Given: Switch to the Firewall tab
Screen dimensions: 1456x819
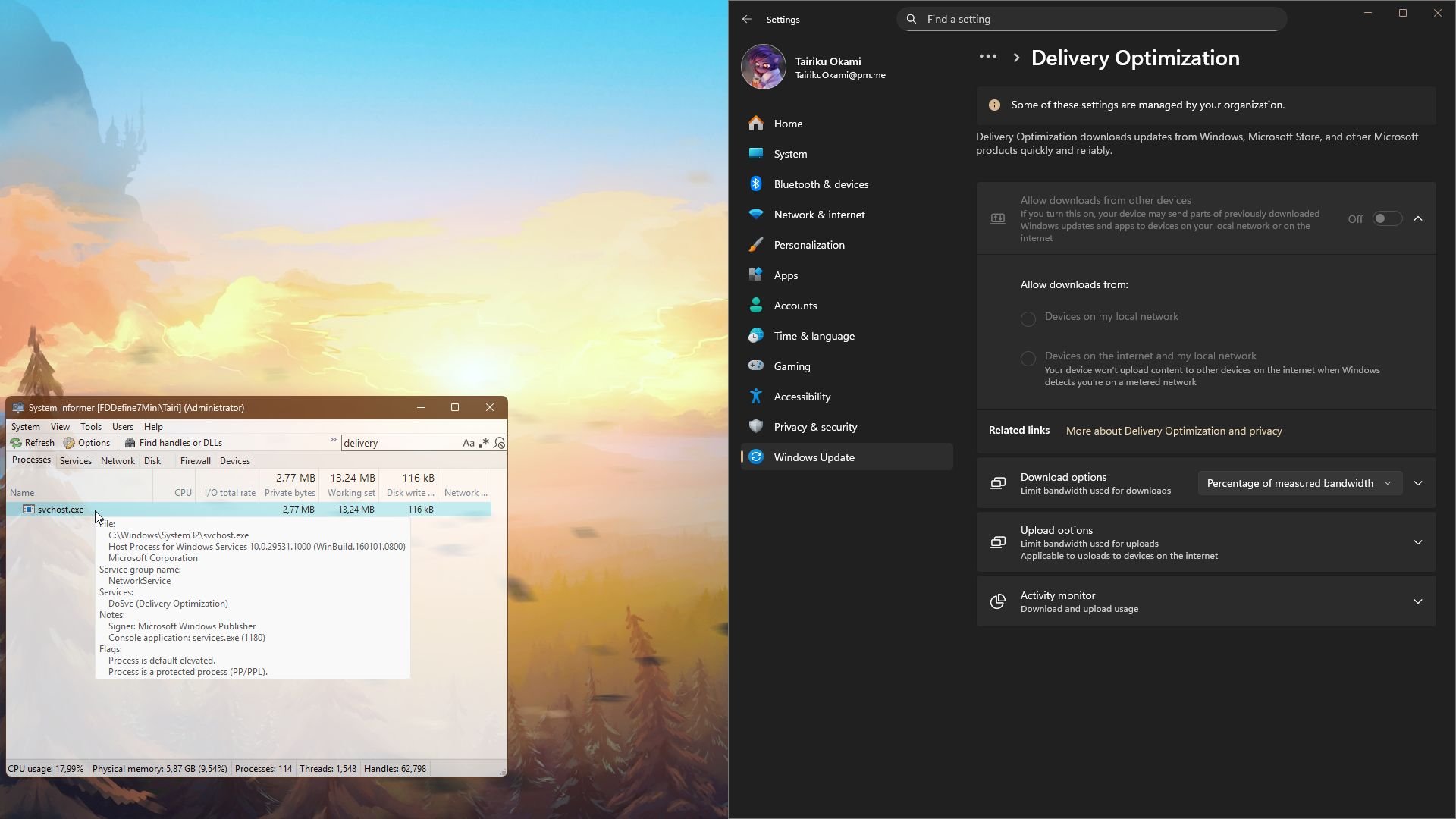Looking at the screenshot, I should click(x=196, y=461).
